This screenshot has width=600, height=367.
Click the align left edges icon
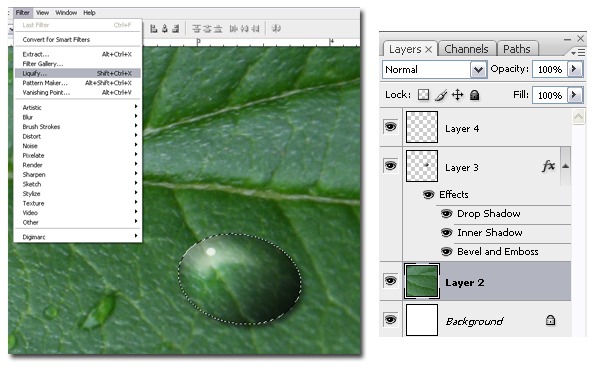click(153, 29)
